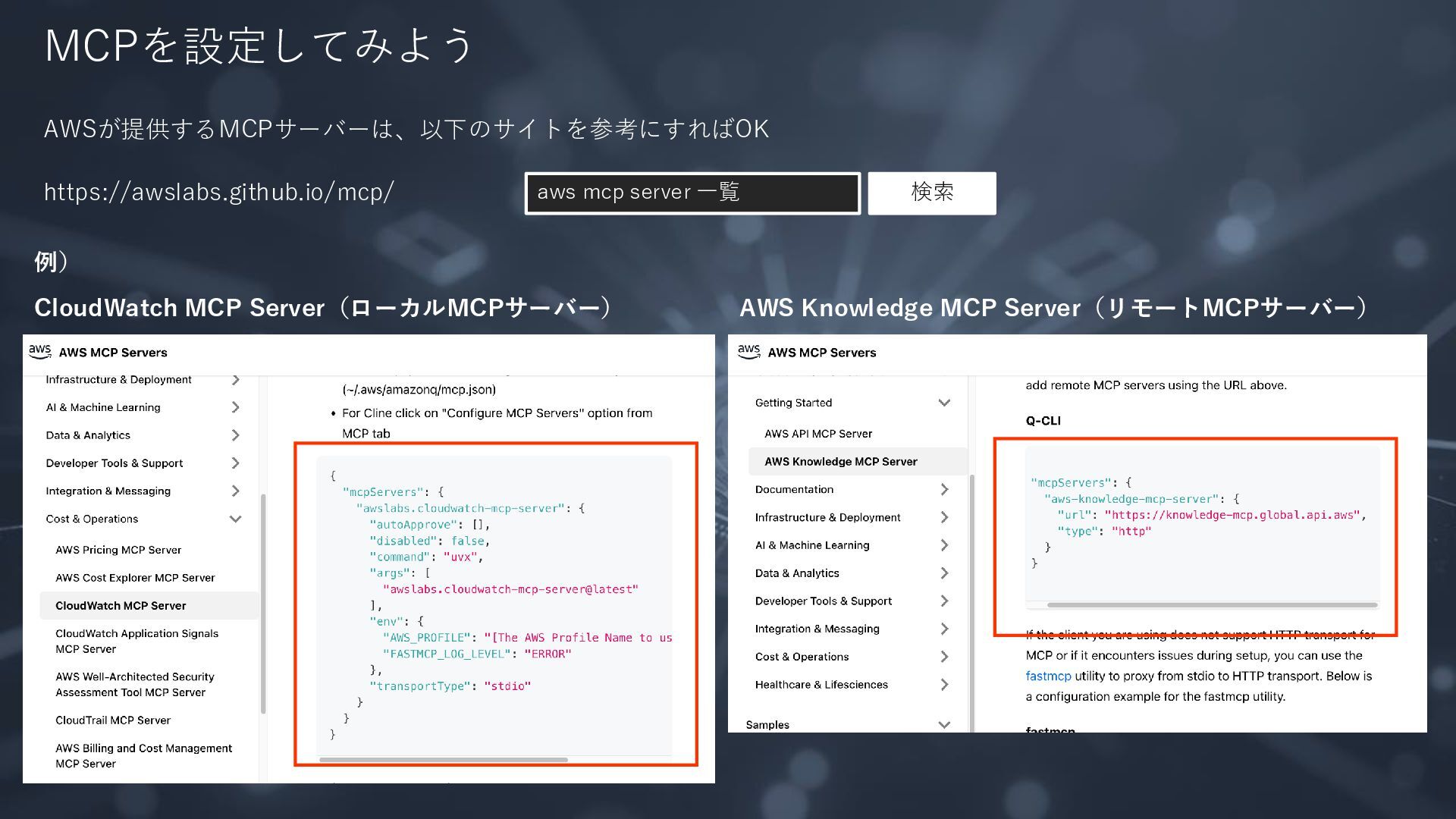1456x819 pixels.
Task: Click the horizontal scrollbar under CloudWatch JSON code
Action: pyautogui.click(x=443, y=759)
